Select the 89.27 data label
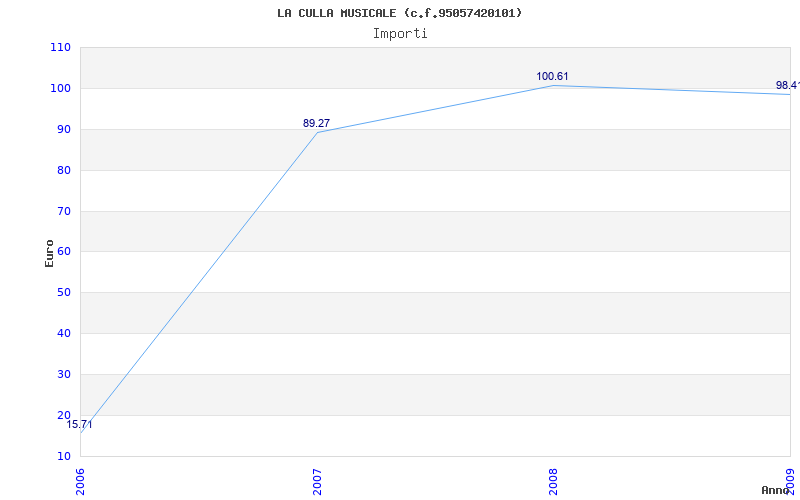The height and width of the screenshot is (500, 800). [316, 123]
